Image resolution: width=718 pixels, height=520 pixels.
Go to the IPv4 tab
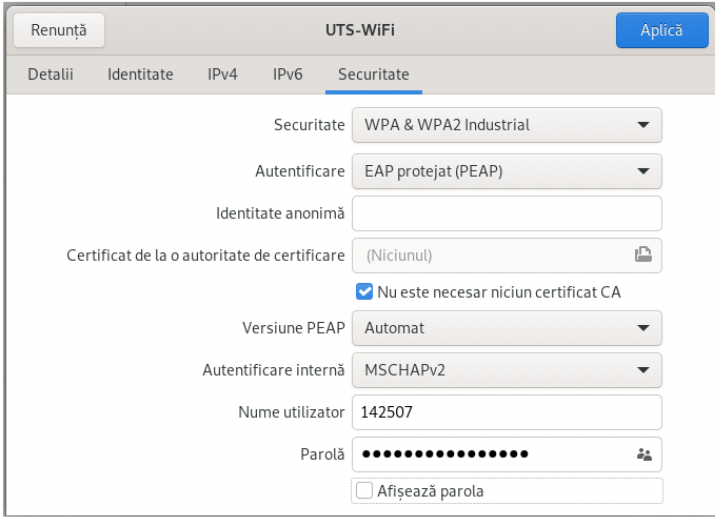pyautogui.click(x=222, y=74)
